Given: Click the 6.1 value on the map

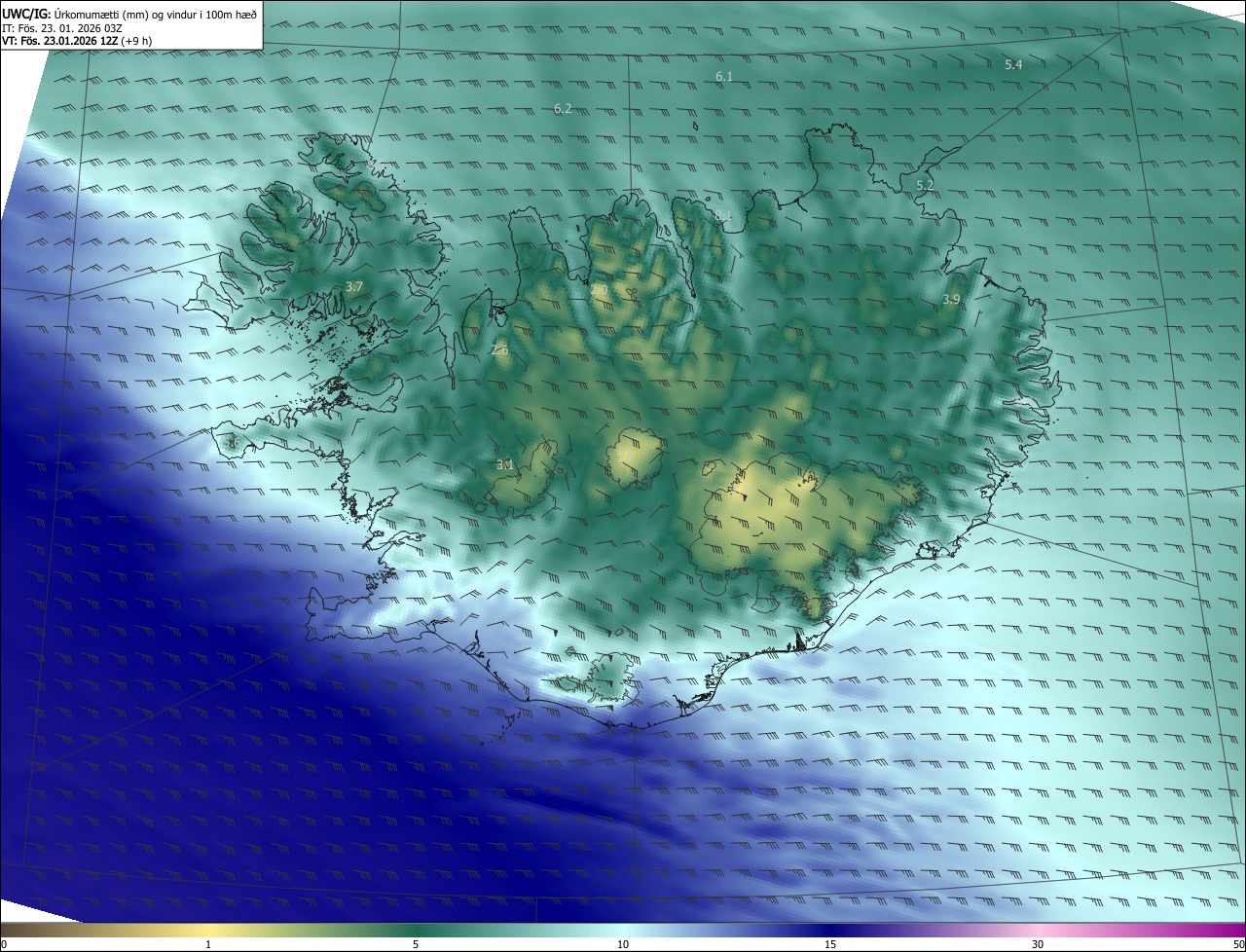Looking at the screenshot, I should tap(724, 76).
